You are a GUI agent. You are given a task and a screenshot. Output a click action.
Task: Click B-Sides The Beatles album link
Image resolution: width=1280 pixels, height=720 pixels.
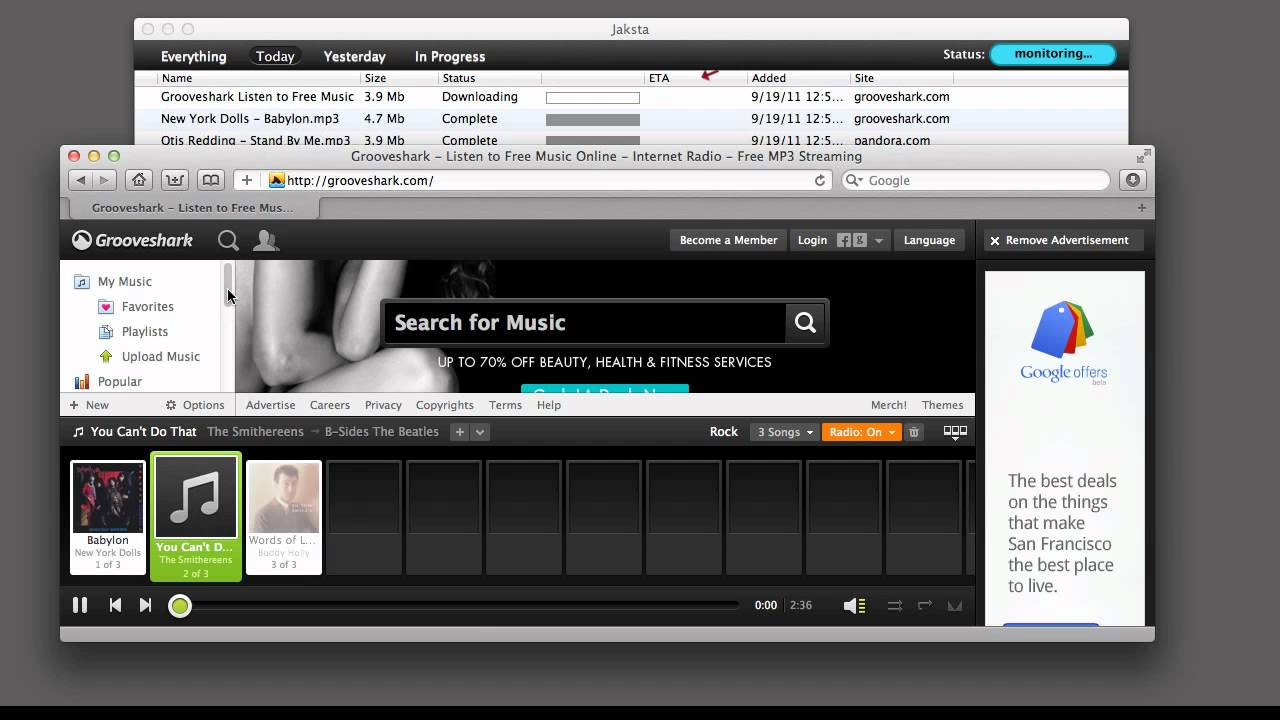point(382,432)
